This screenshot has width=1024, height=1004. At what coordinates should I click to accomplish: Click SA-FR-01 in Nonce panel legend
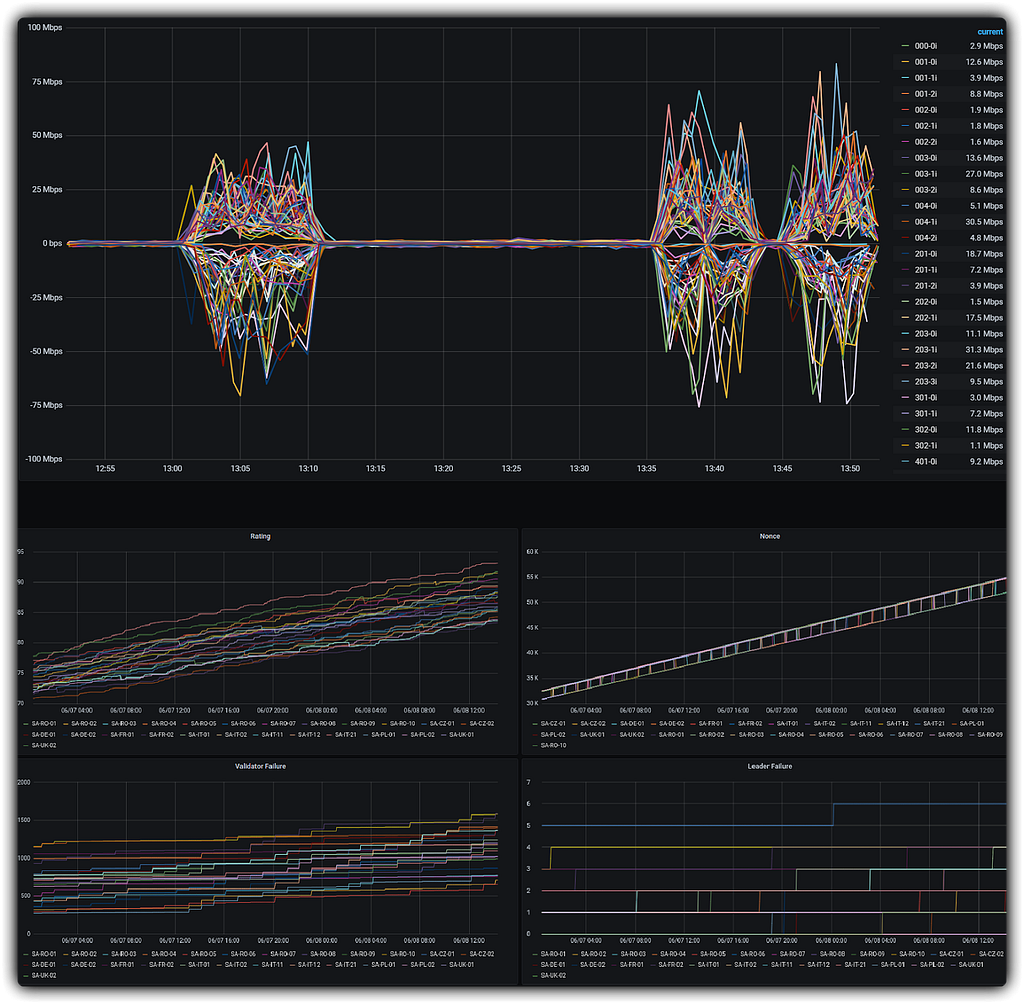[x=711, y=724]
